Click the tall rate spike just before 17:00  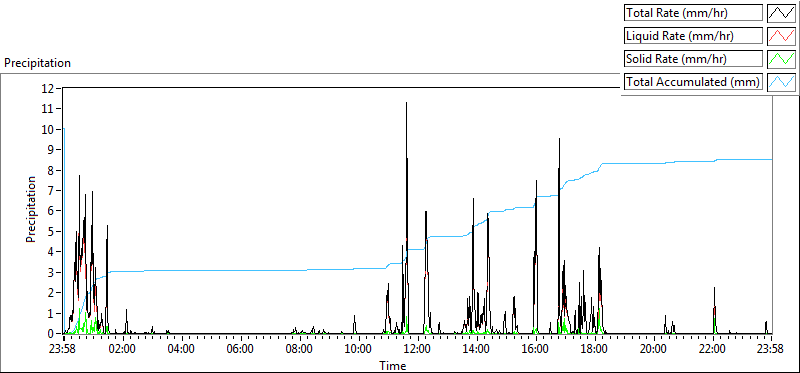click(559, 235)
